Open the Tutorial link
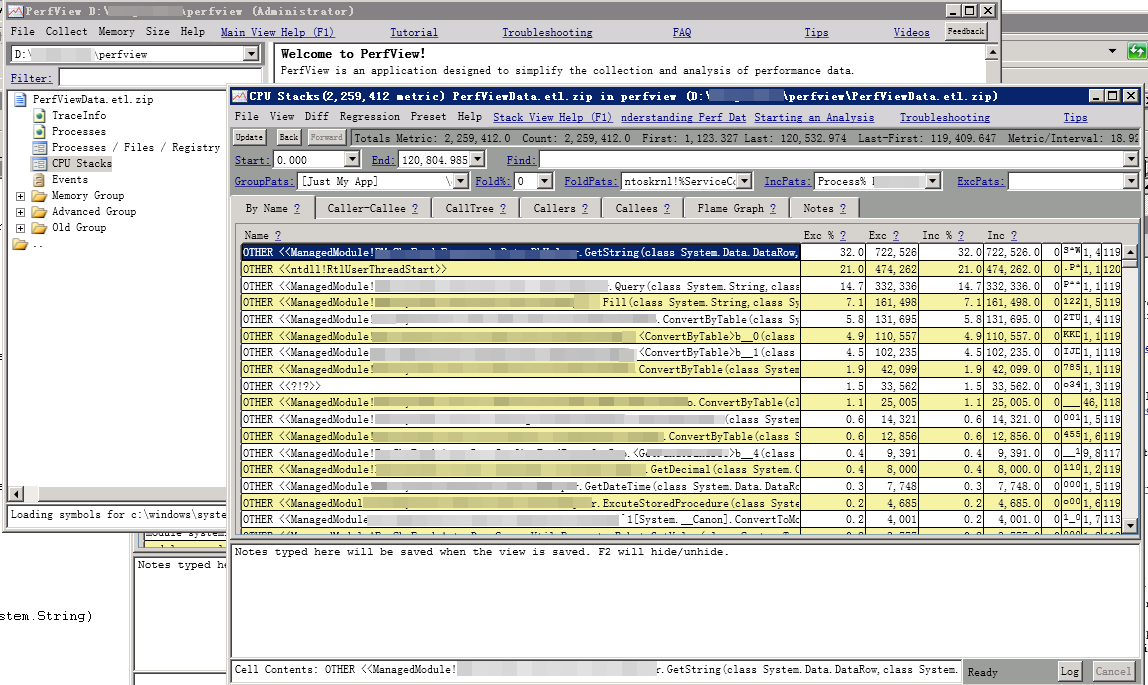Viewport: 1148px width, 685px height. [414, 32]
